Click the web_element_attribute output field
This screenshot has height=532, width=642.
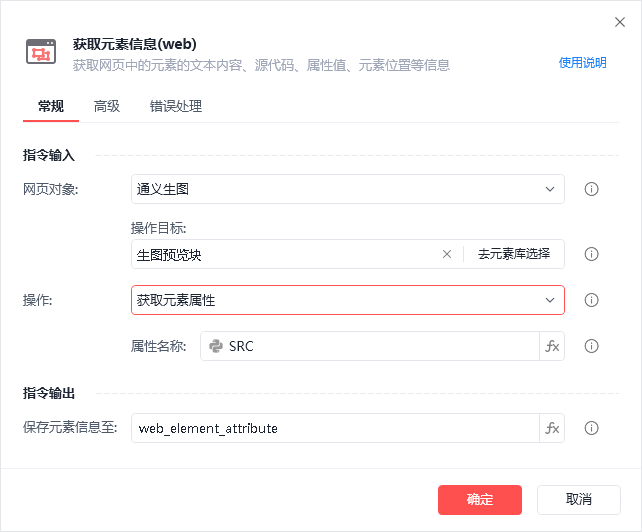click(x=335, y=428)
